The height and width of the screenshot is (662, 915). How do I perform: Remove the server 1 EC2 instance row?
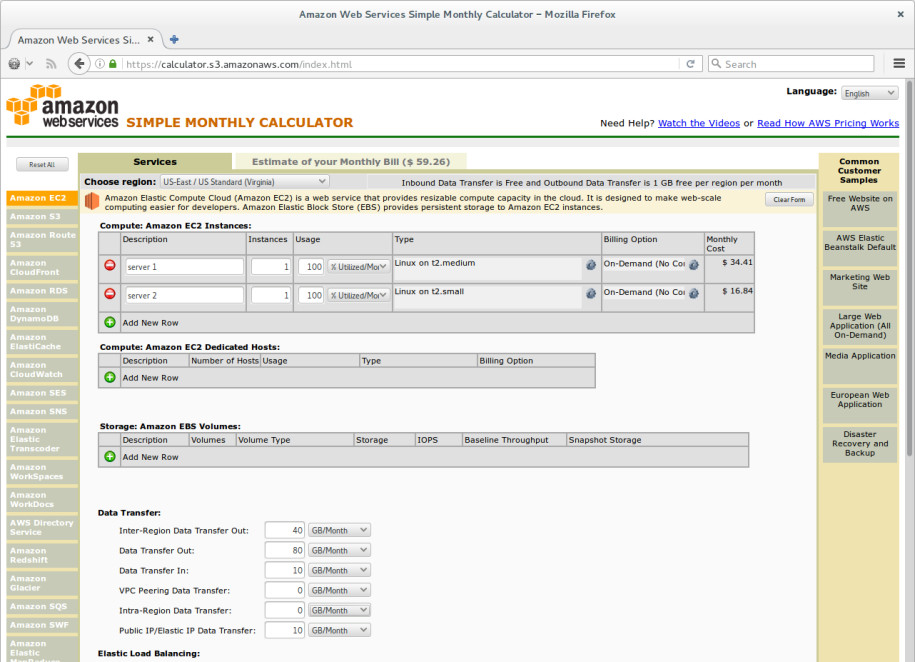click(110, 265)
